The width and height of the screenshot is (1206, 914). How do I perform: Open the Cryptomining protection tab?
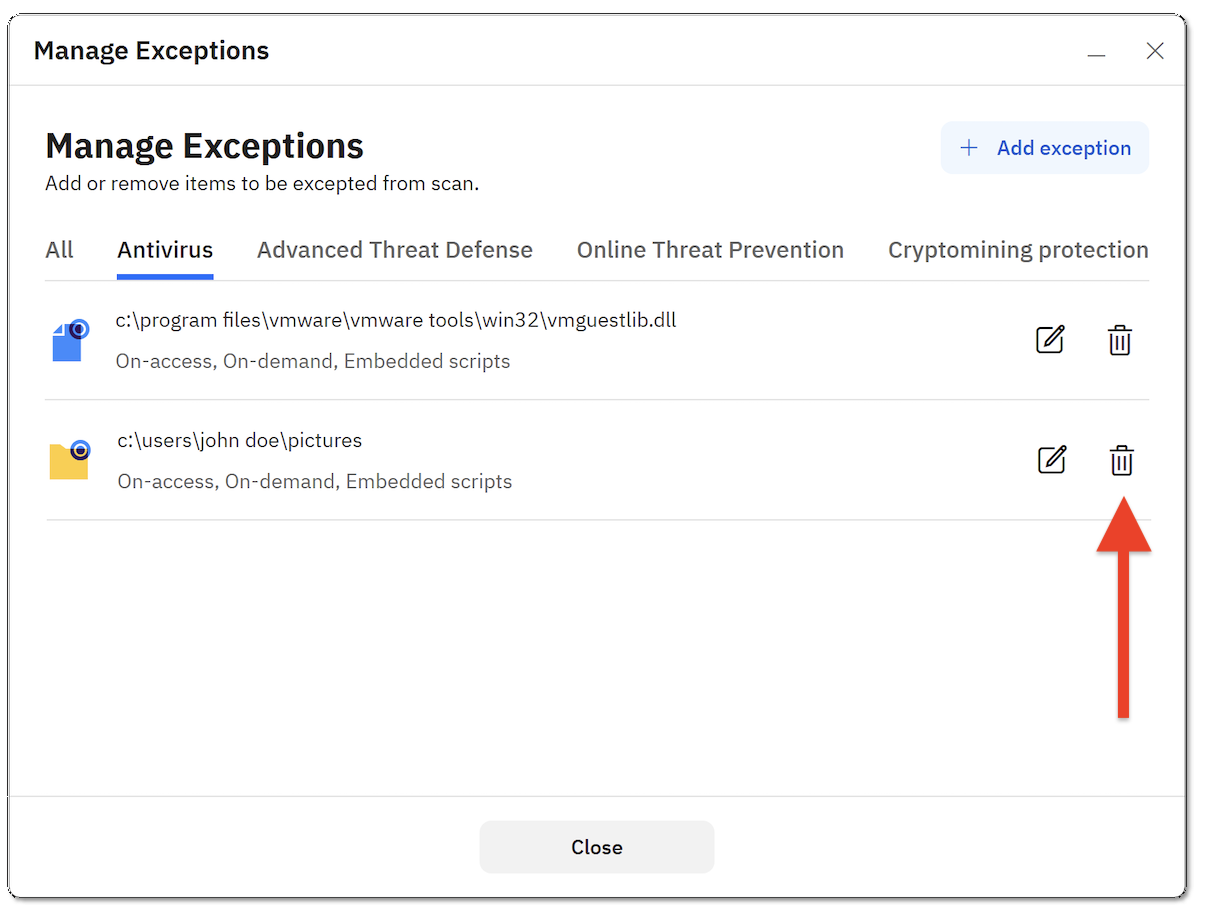[x=1017, y=250]
